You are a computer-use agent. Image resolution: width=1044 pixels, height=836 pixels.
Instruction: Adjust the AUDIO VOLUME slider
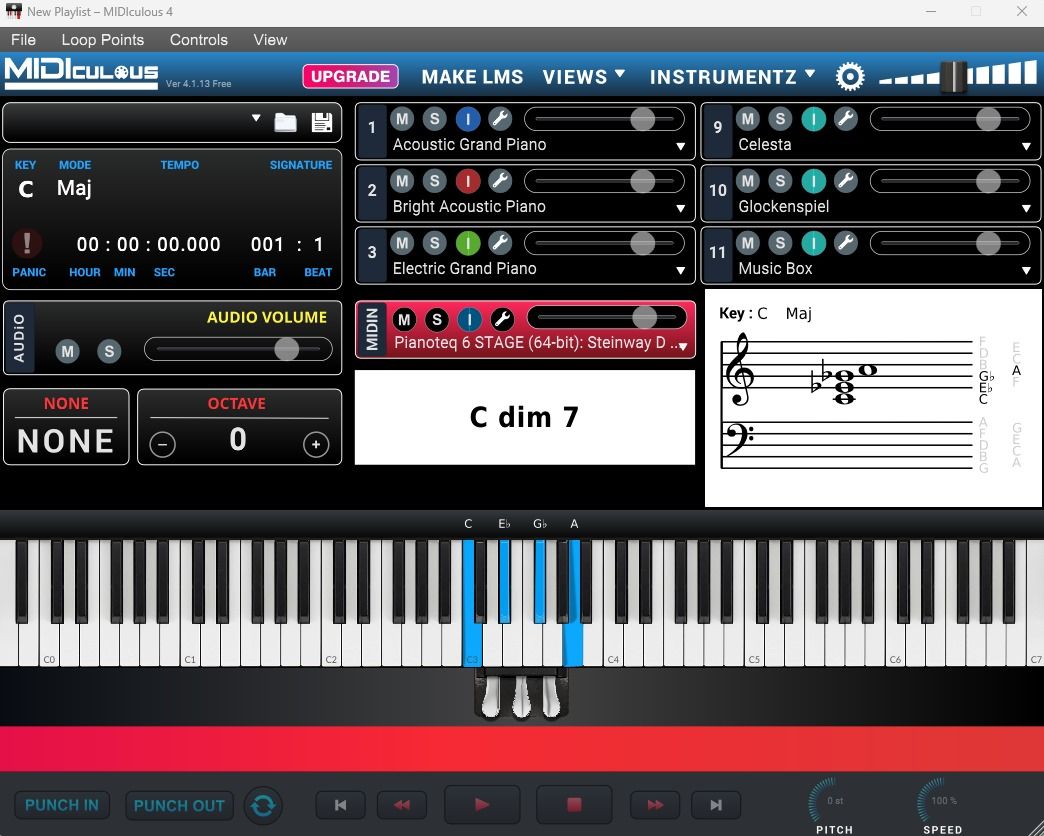(x=238, y=349)
